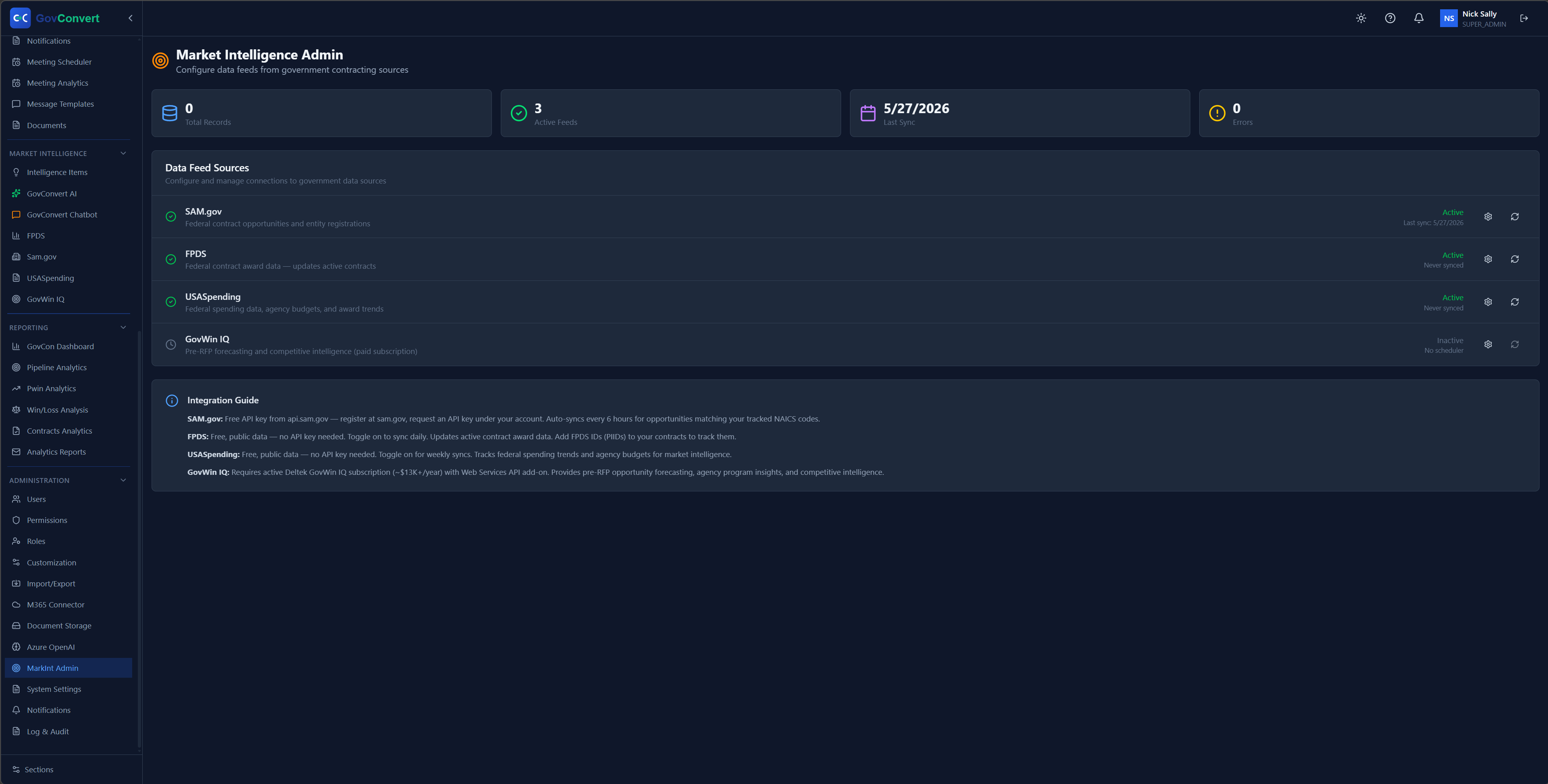Click the GovWin IQ feed name
Viewport: 1548px width, 784px height.
tap(207, 339)
